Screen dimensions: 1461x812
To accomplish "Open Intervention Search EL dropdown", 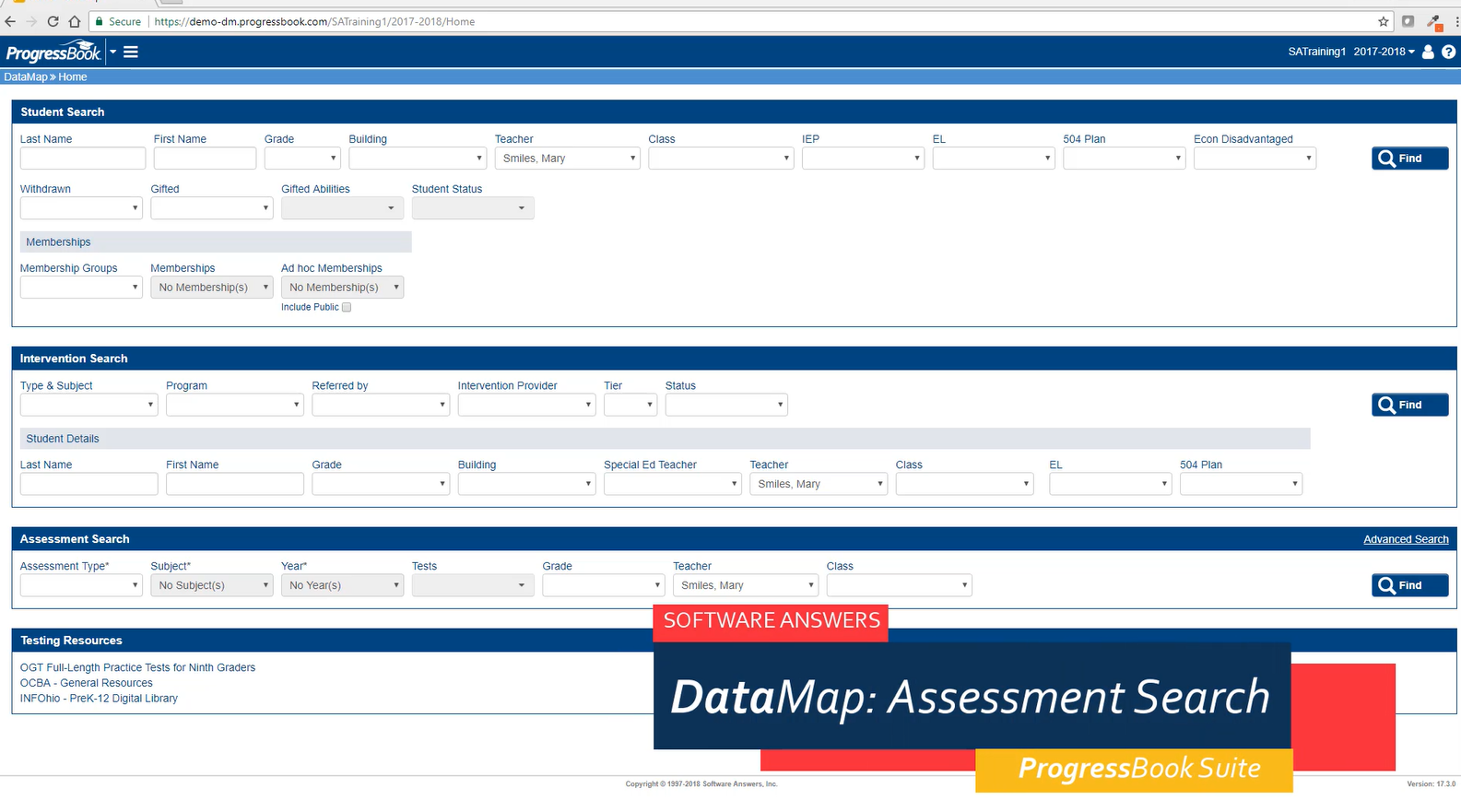I will [x=1111, y=484].
